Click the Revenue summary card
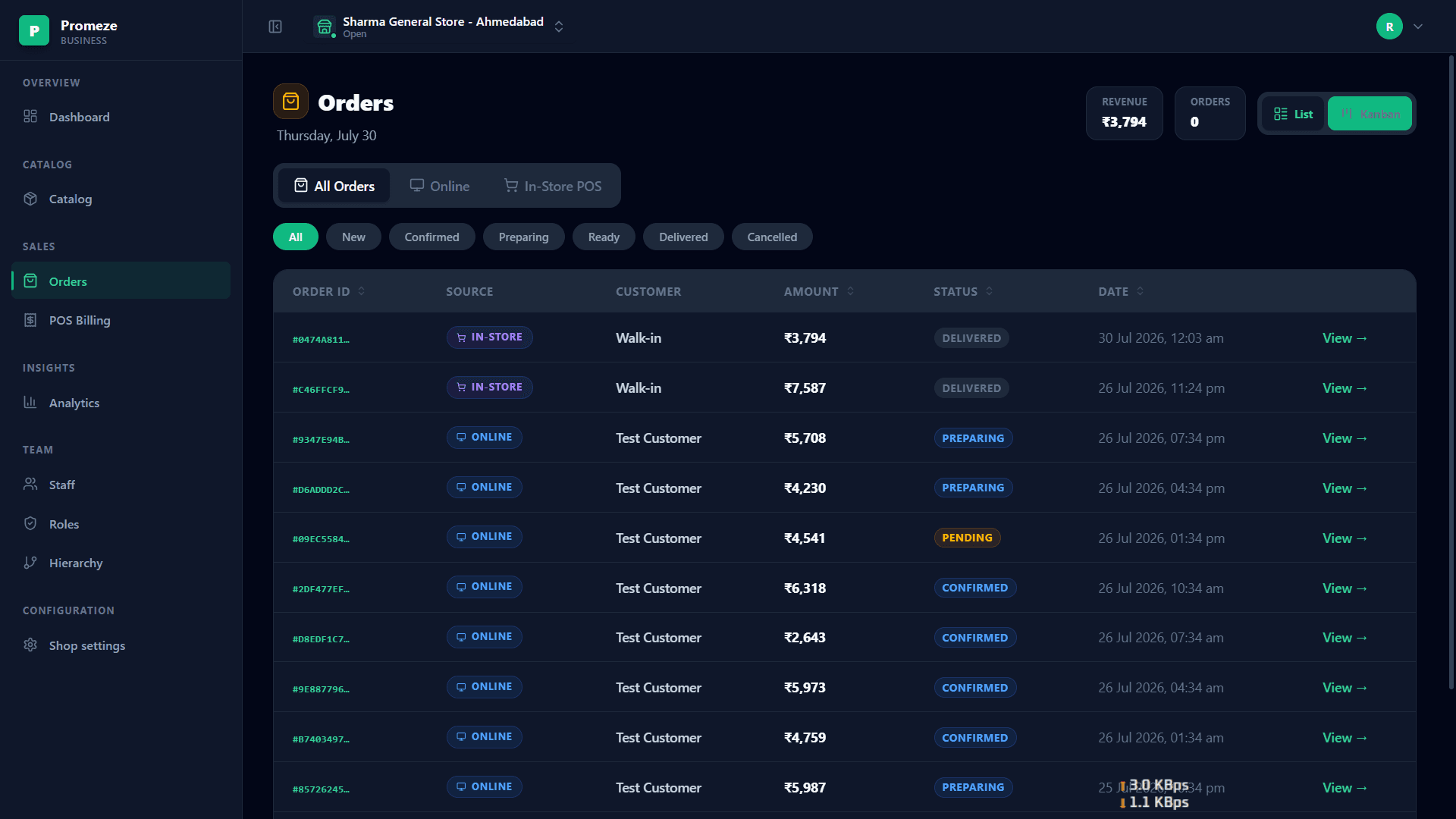Viewport: 1456px width, 819px height. tap(1124, 113)
